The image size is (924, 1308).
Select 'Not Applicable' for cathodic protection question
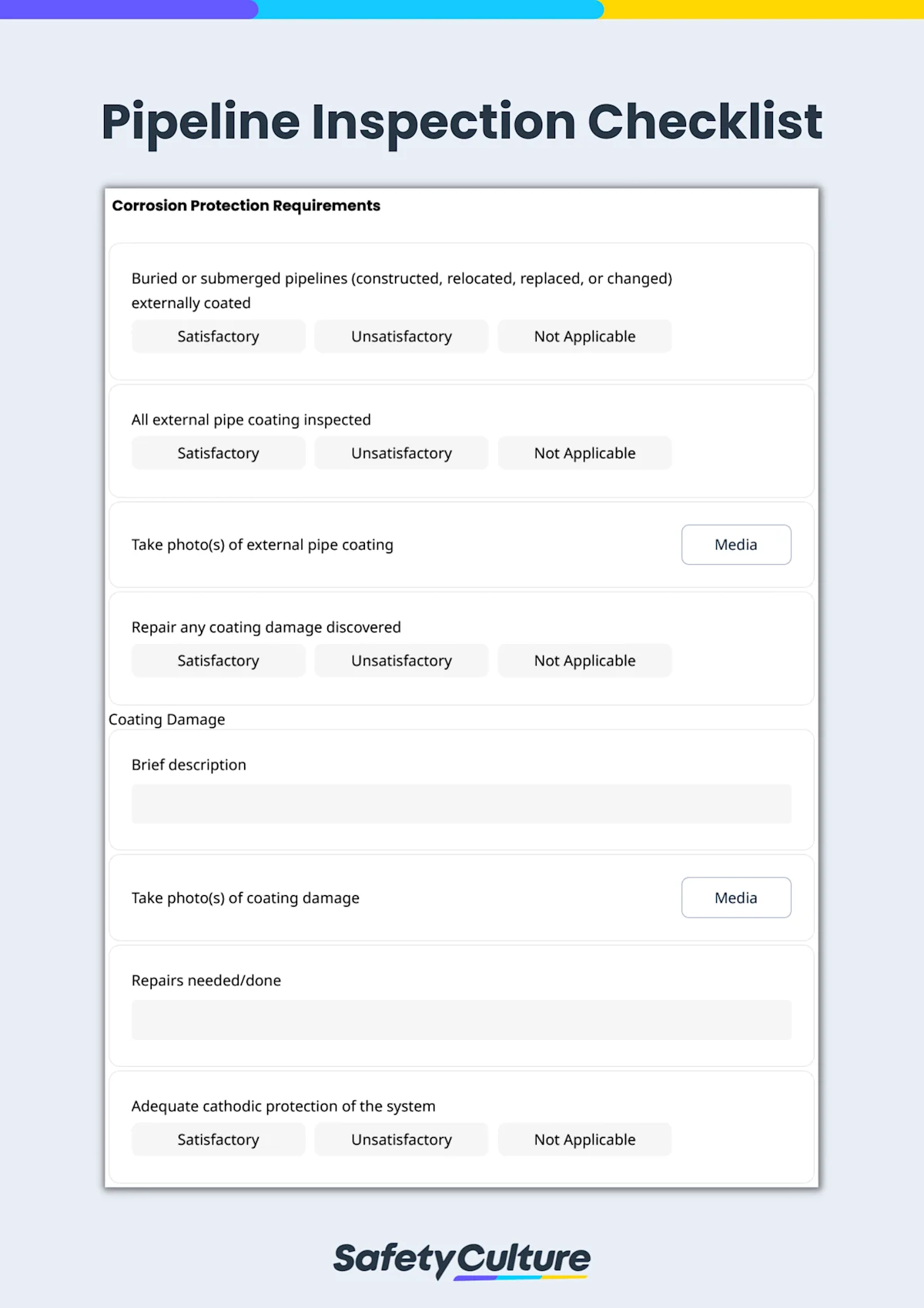[x=584, y=1139]
